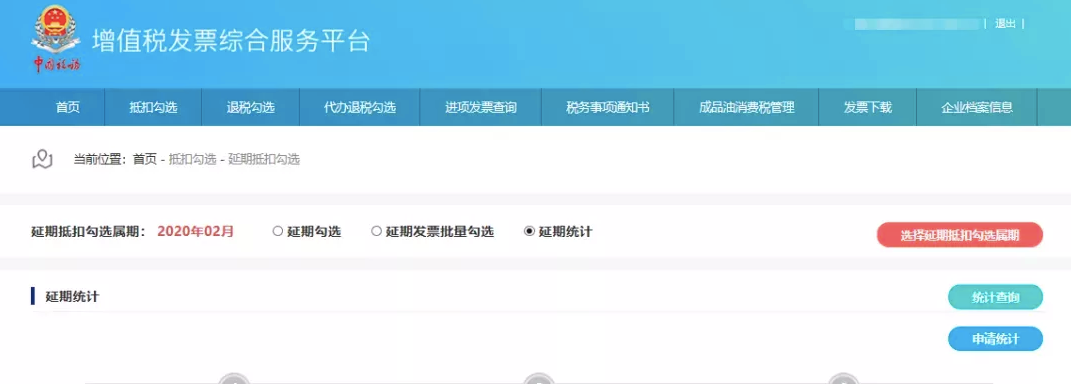This screenshot has width=1071, height=384.
Task: Click the 延期统计 section heading
Action: tap(72, 297)
